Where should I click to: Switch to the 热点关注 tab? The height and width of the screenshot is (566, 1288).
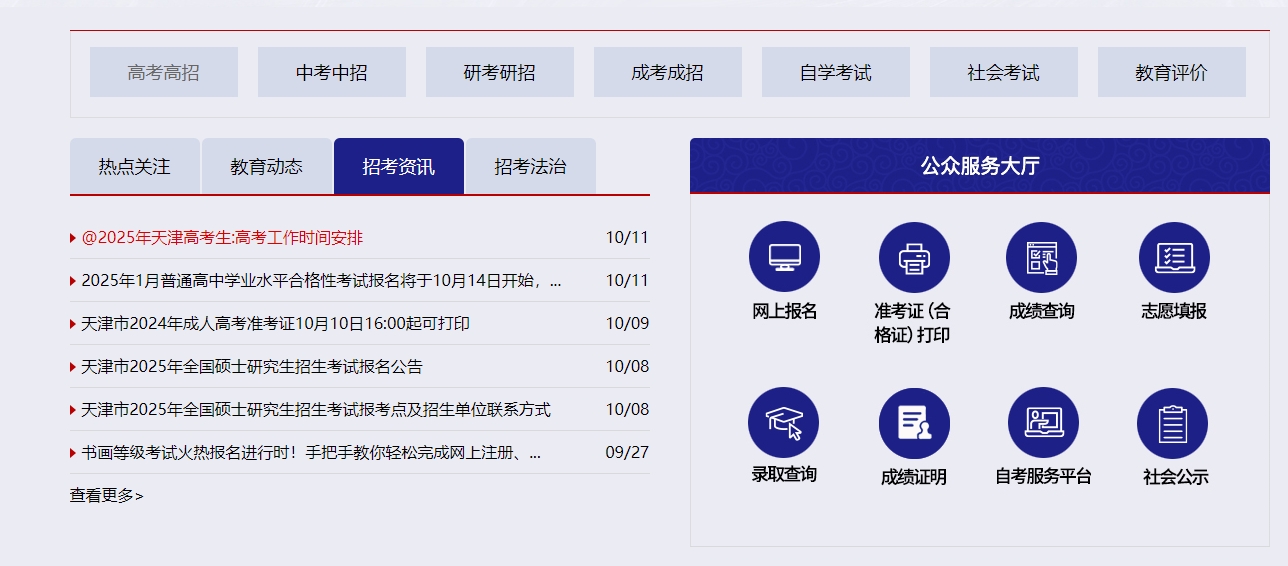pos(135,167)
